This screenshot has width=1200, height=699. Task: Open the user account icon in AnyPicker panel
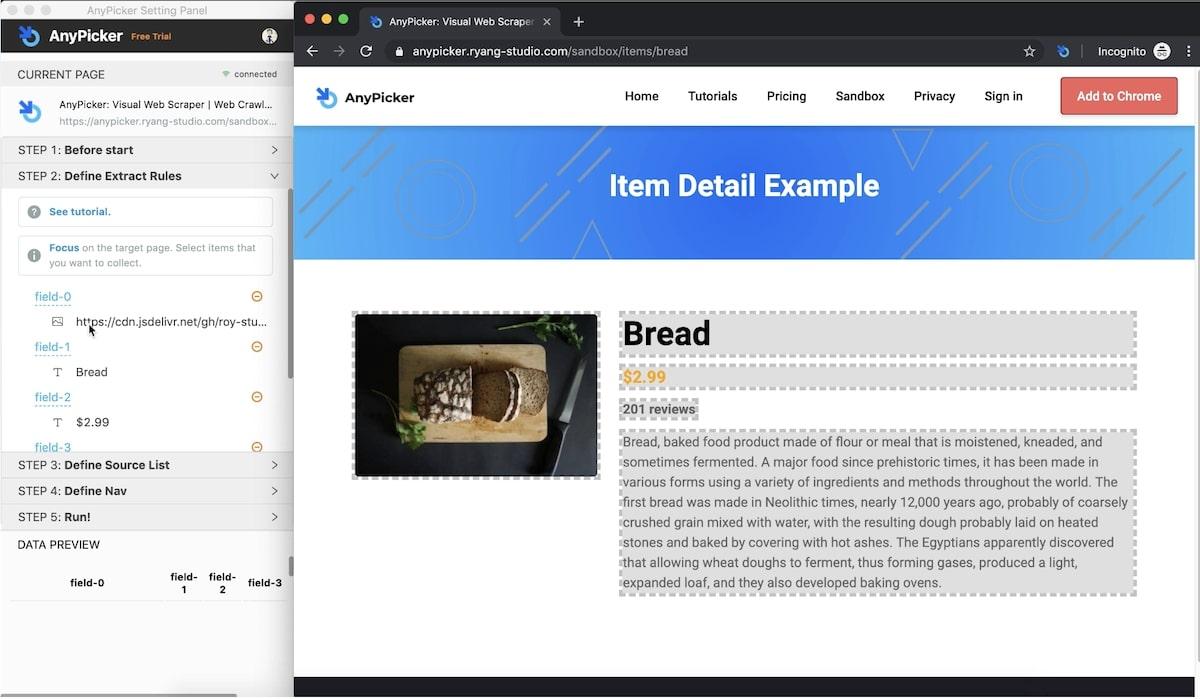pos(269,36)
